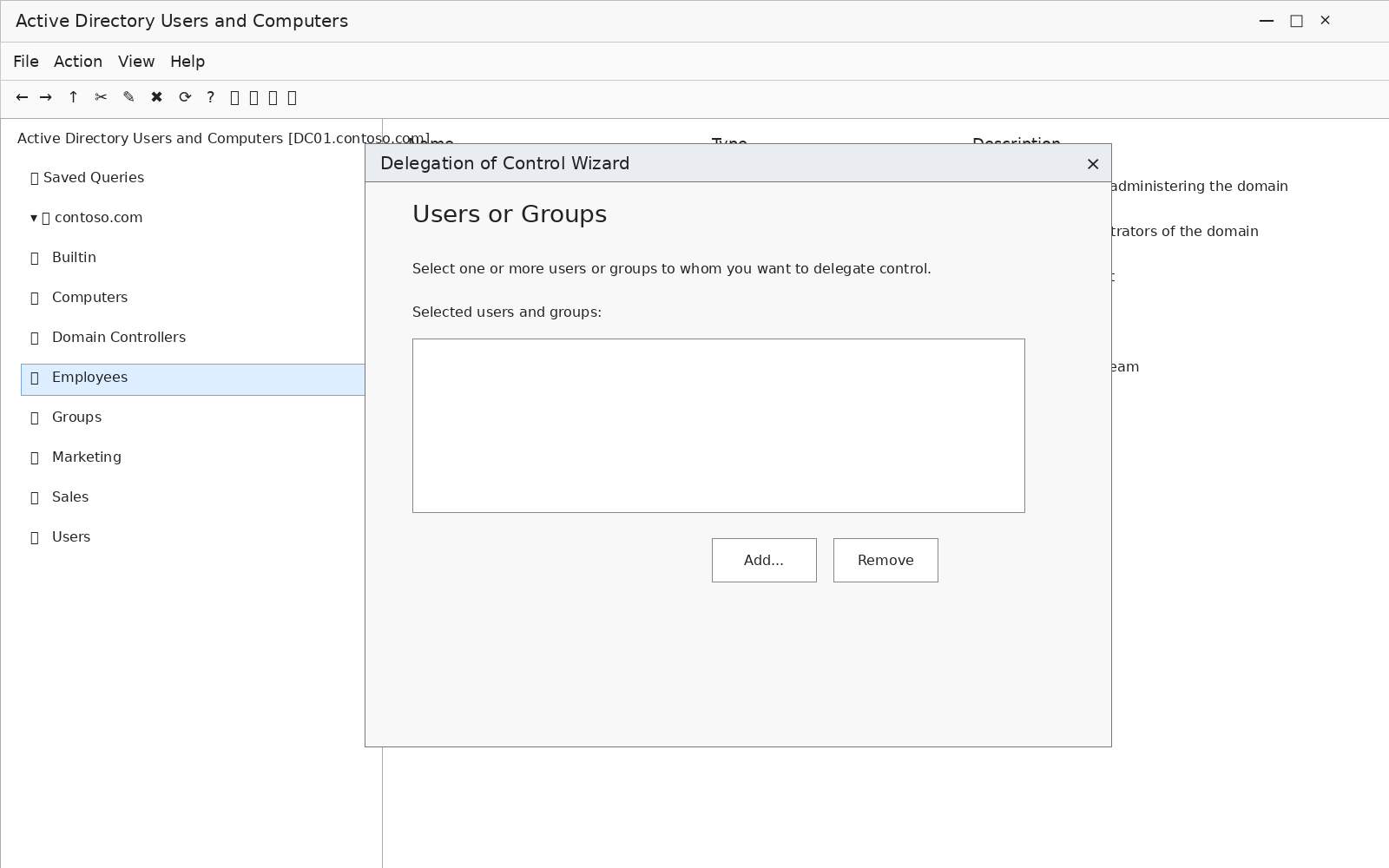Minimize the Active Directory main window
The width and height of the screenshot is (1389, 868).
click(x=1267, y=21)
